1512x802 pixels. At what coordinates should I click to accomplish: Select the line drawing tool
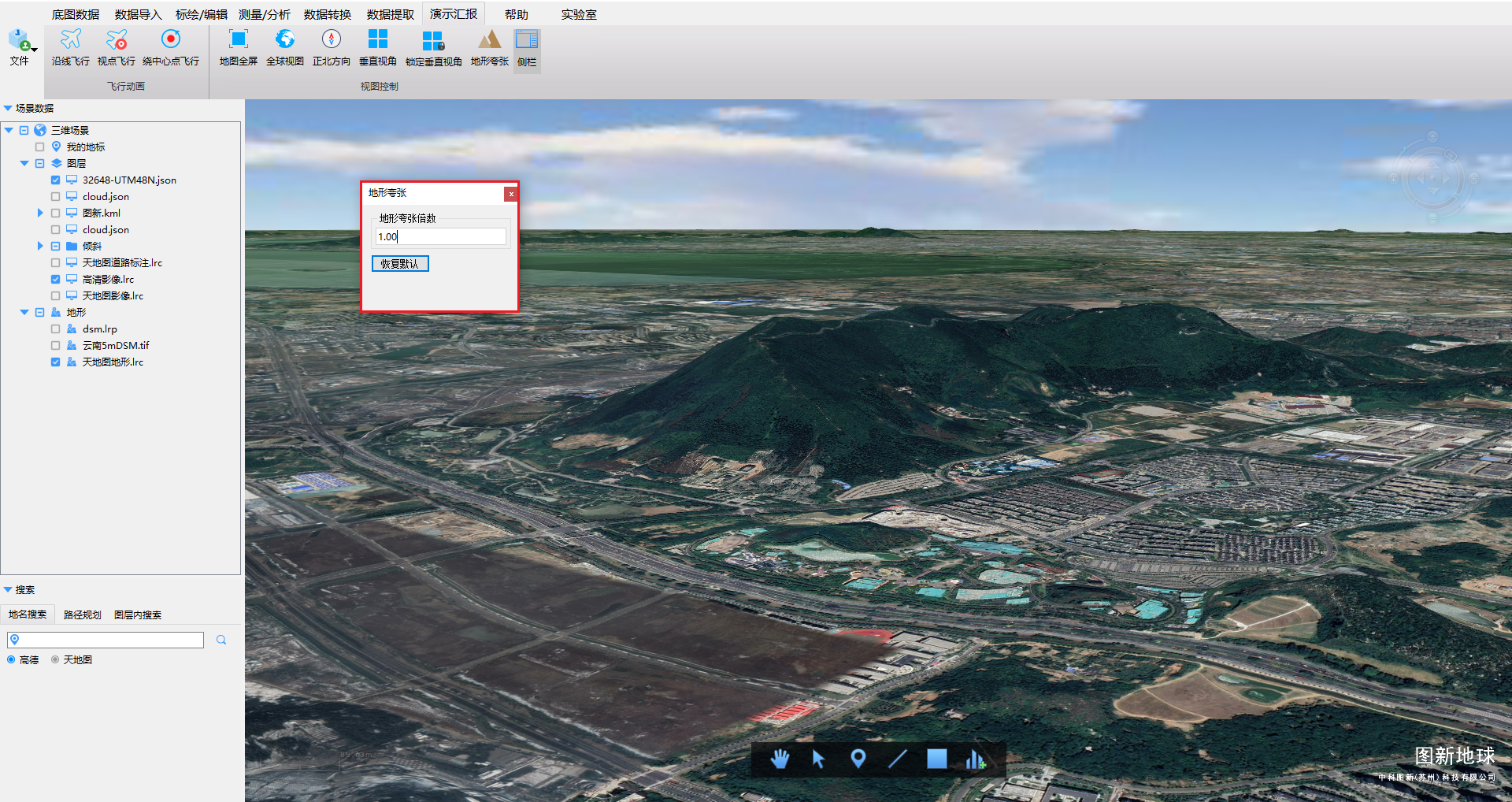pos(898,759)
